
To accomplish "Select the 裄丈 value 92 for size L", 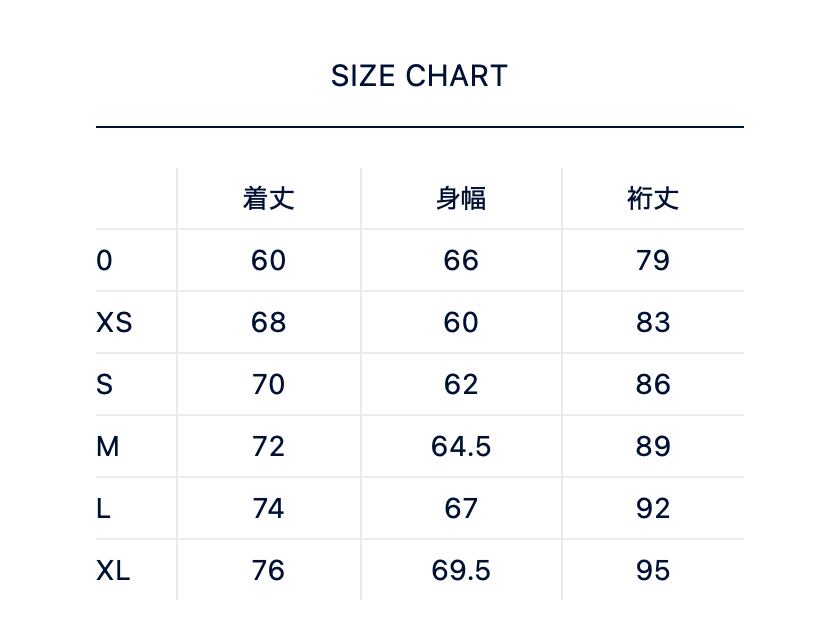I will pos(653,509).
